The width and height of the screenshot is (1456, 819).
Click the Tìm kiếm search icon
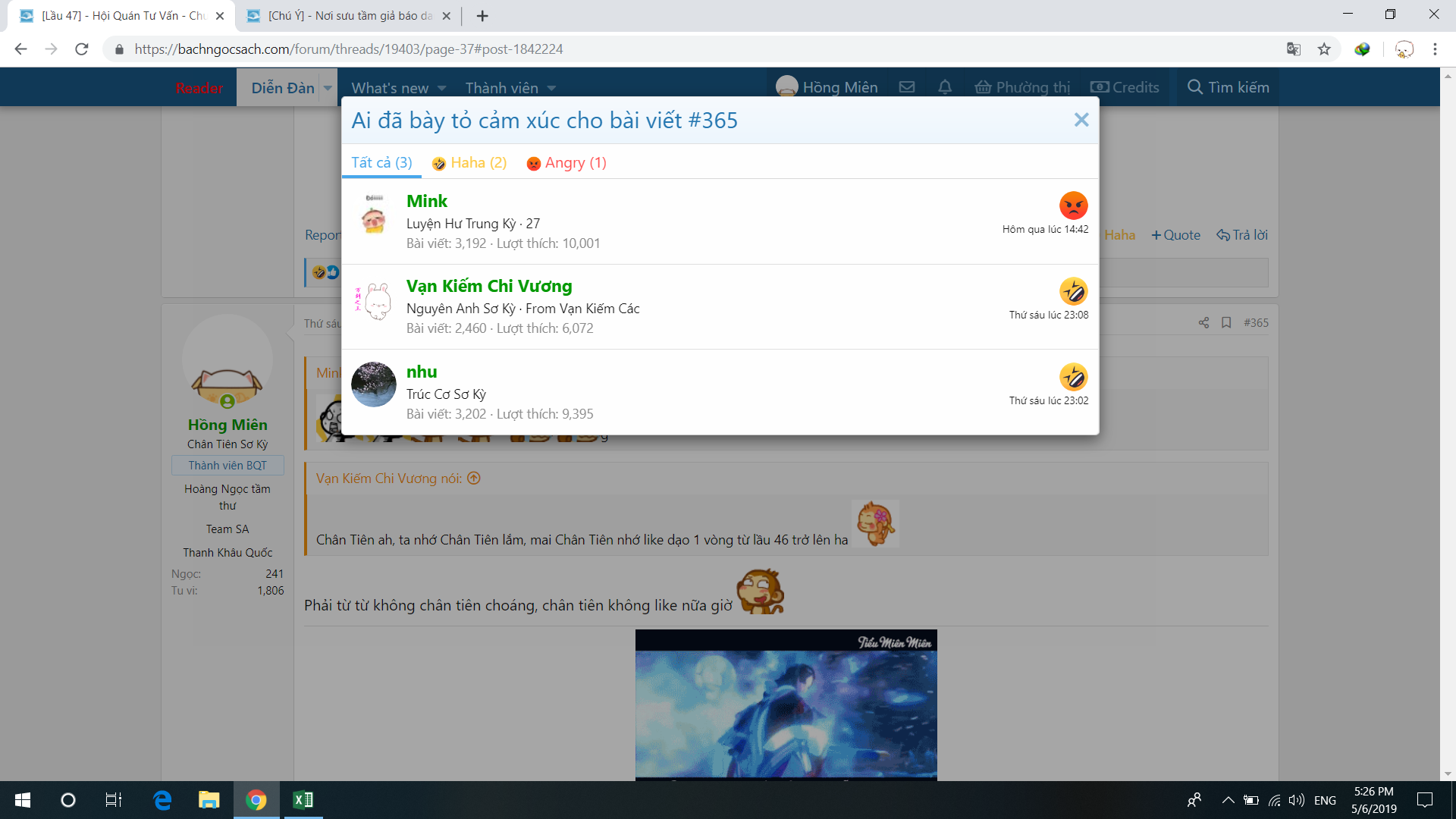[1194, 87]
